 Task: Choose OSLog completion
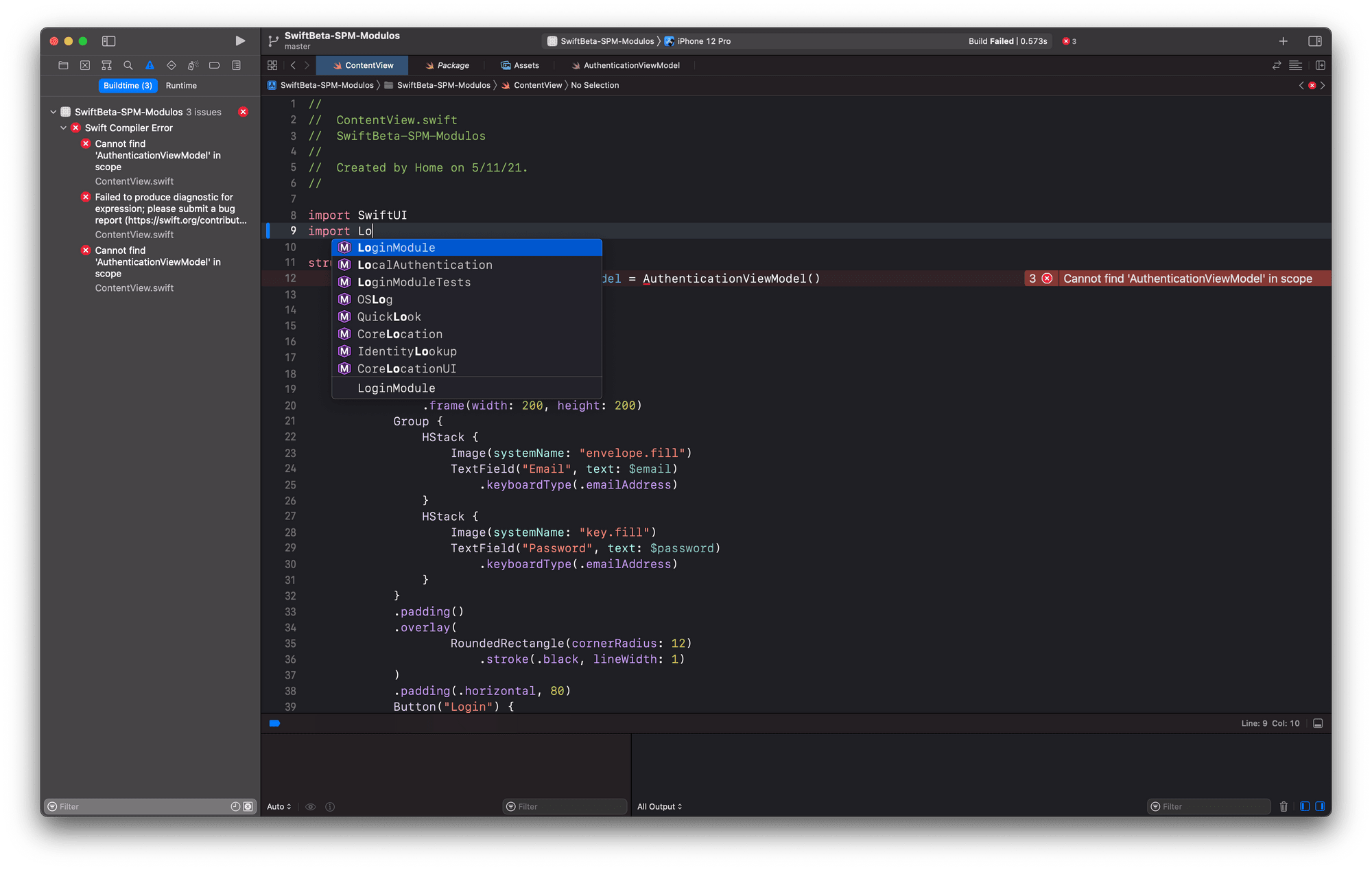click(466, 300)
